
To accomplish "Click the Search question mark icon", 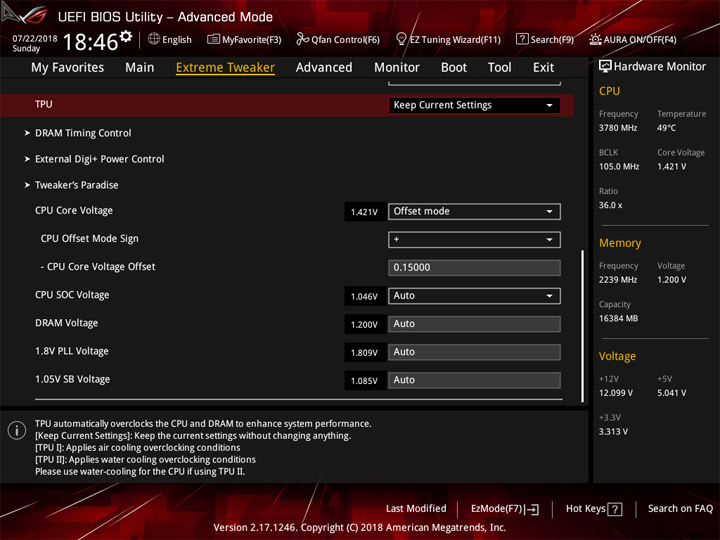I will coord(522,39).
